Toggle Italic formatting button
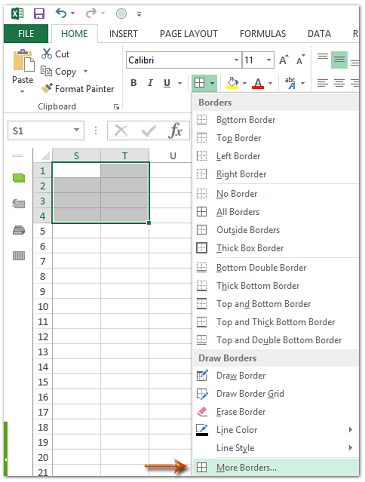Image resolution: width=365 pixels, height=482 pixels. [150, 83]
